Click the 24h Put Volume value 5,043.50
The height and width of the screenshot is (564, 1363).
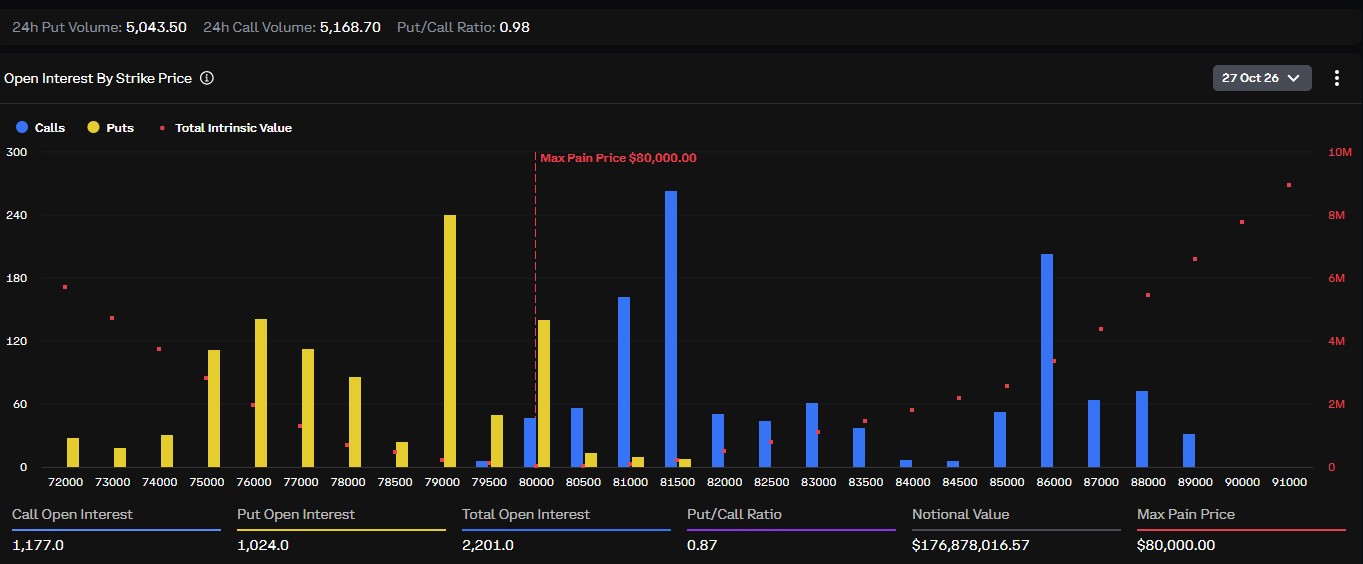click(x=156, y=27)
